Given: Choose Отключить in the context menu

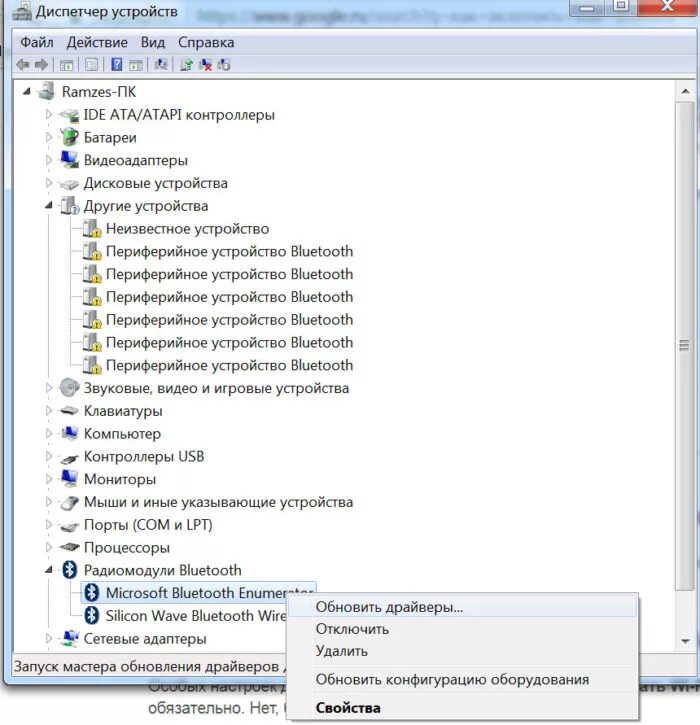Looking at the screenshot, I should [x=462, y=629].
